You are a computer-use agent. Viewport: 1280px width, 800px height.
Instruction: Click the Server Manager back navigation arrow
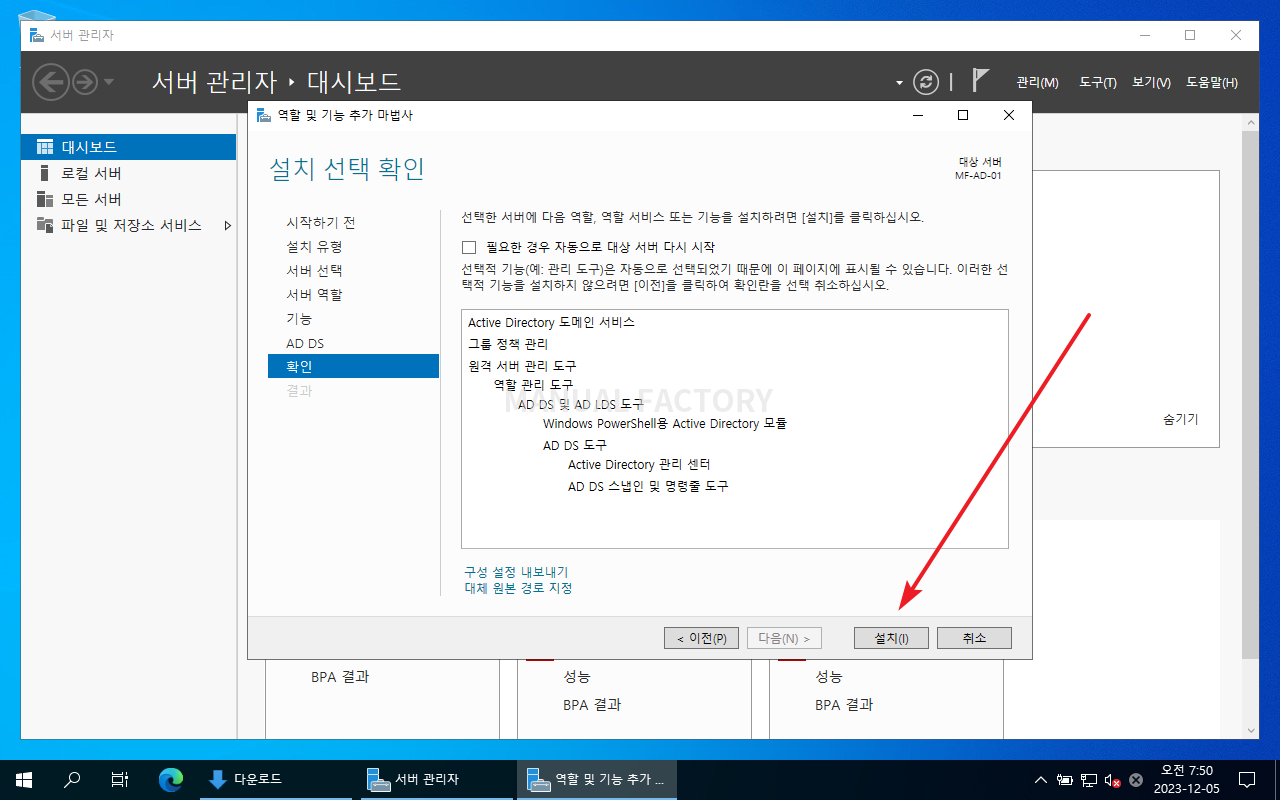[51, 81]
